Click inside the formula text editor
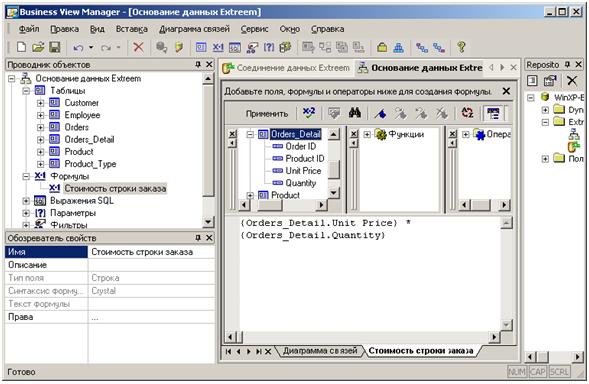Image resolution: width=589 pixels, height=384 pixels. coord(370,274)
